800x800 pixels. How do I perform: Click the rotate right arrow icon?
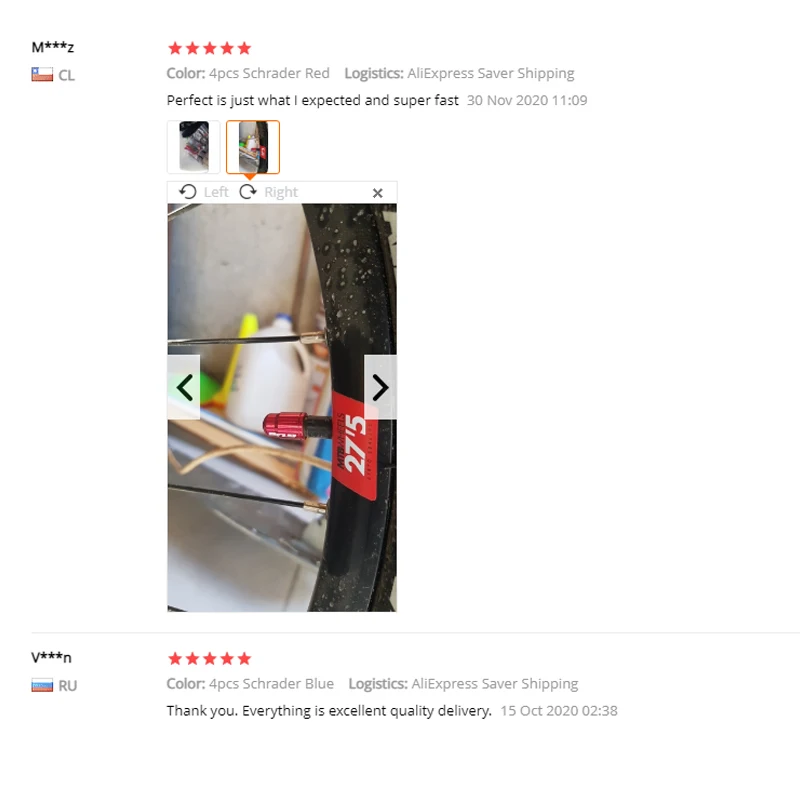248,192
